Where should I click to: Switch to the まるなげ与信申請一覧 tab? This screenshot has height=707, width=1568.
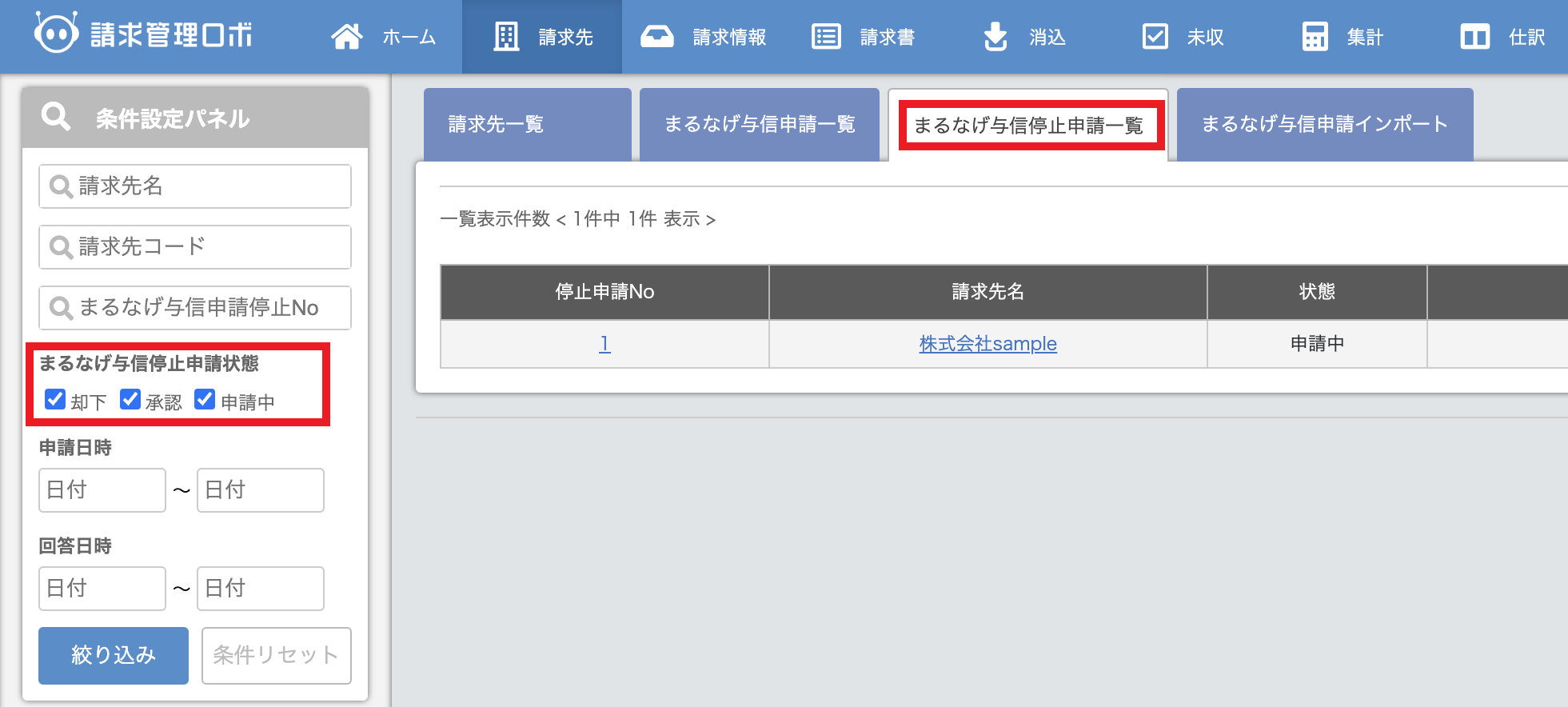[760, 125]
